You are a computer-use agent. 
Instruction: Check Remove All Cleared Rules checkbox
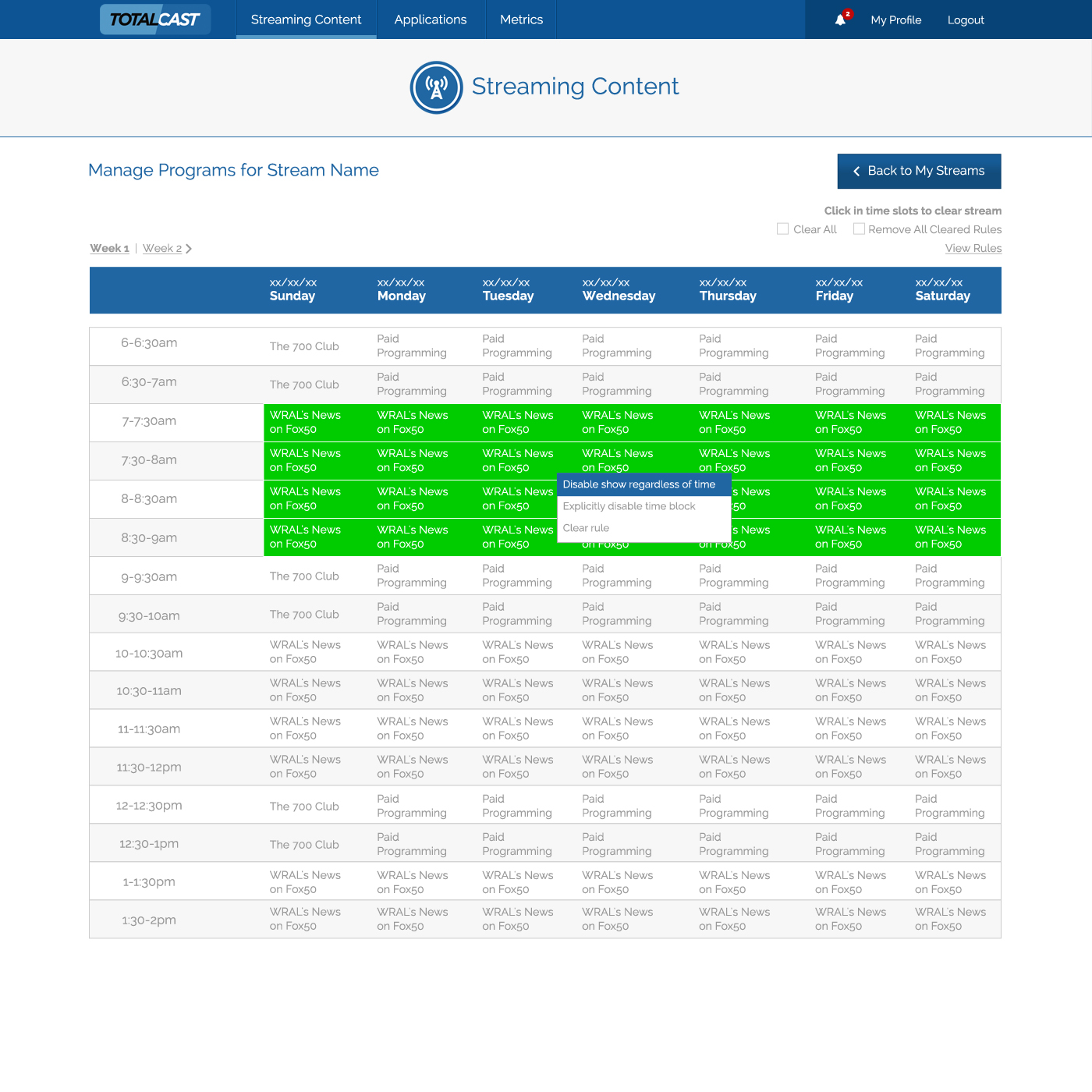click(859, 229)
